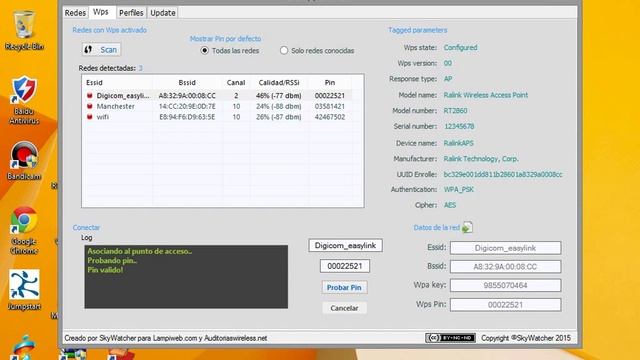
Task: Click the 26% (-87 dbm) quality cell
Action: click(279, 117)
